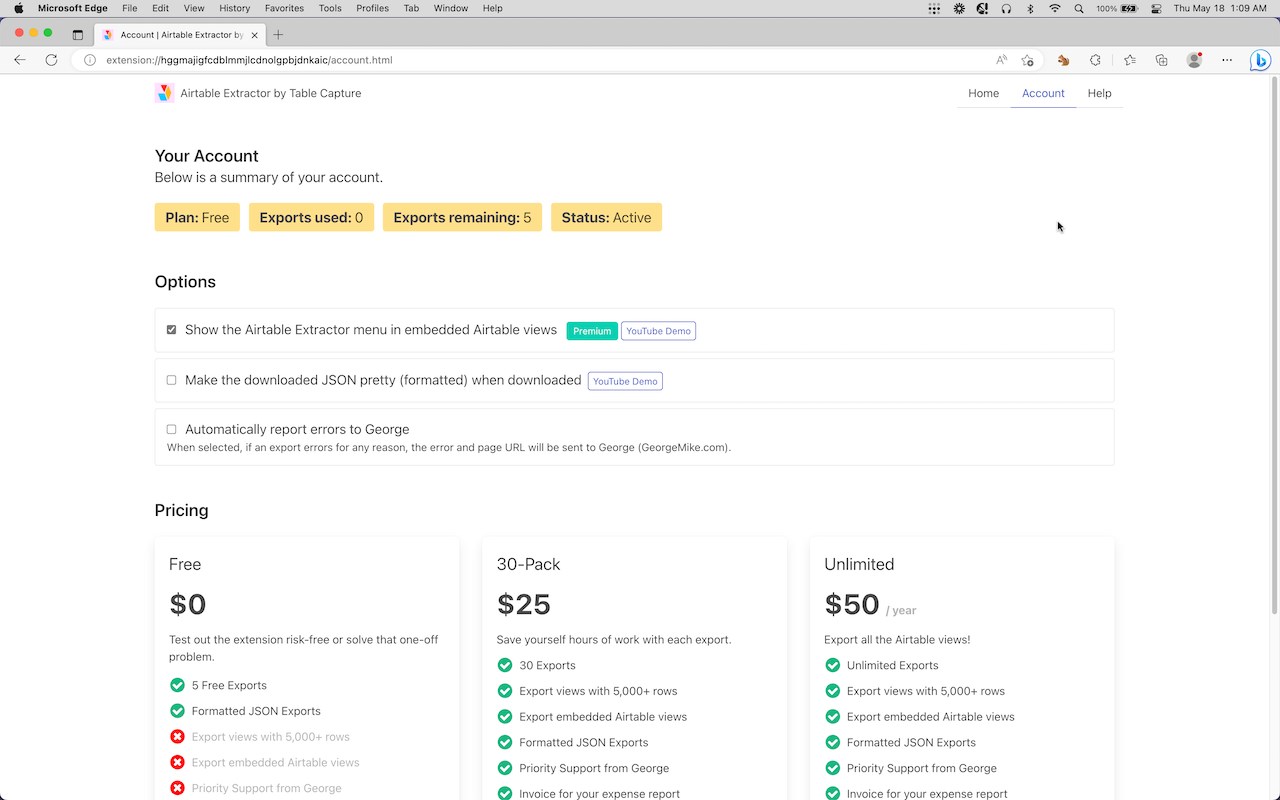The image size is (1280, 800).
Task: Open the Extensions puzzle icon
Action: (1095, 60)
